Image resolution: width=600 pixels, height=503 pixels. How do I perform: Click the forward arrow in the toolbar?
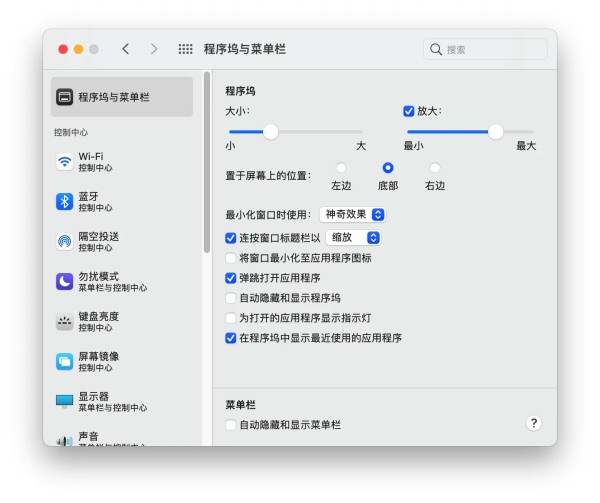point(154,49)
